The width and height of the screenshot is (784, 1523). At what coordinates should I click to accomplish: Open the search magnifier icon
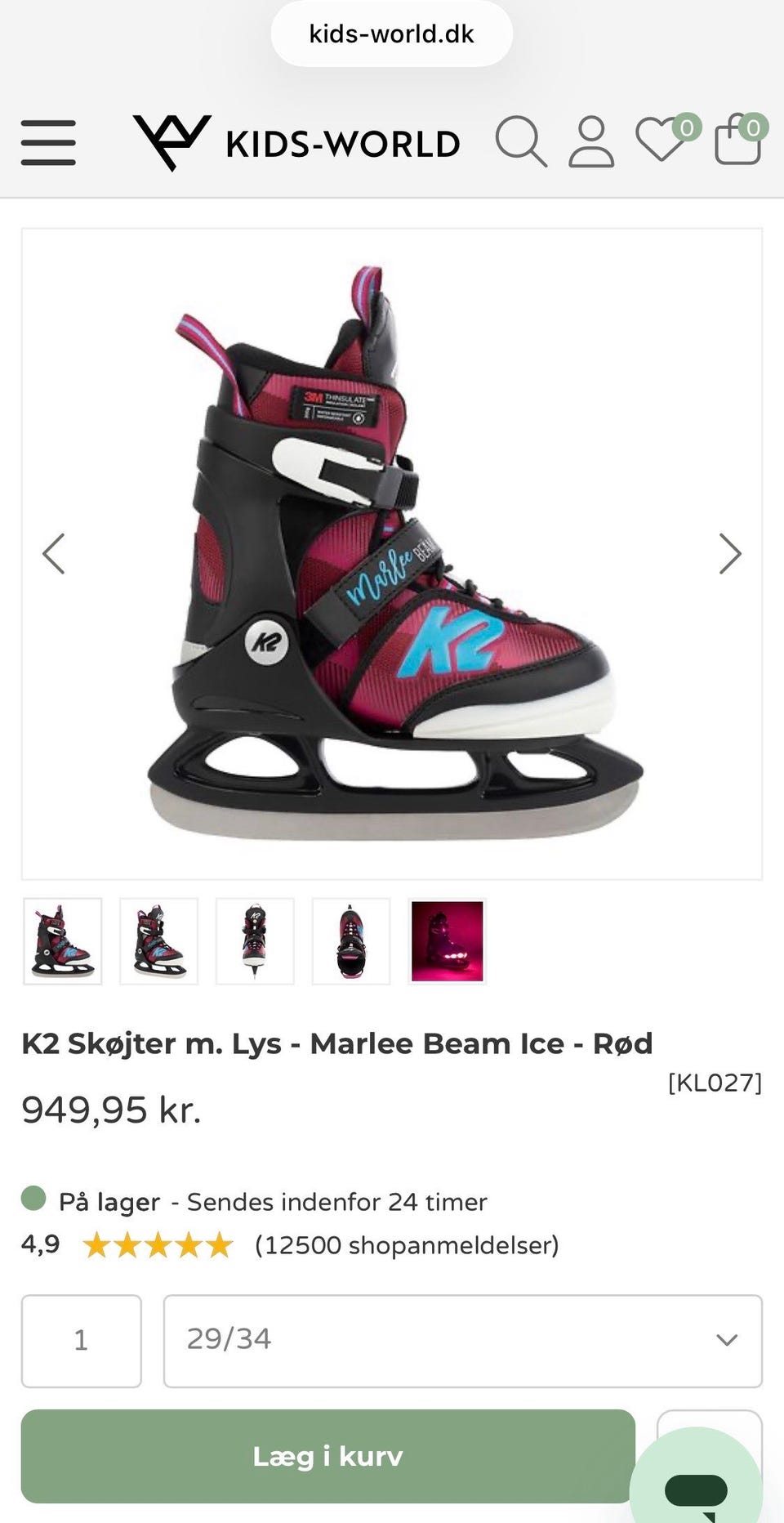pyautogui.click(x=521, y=141)
